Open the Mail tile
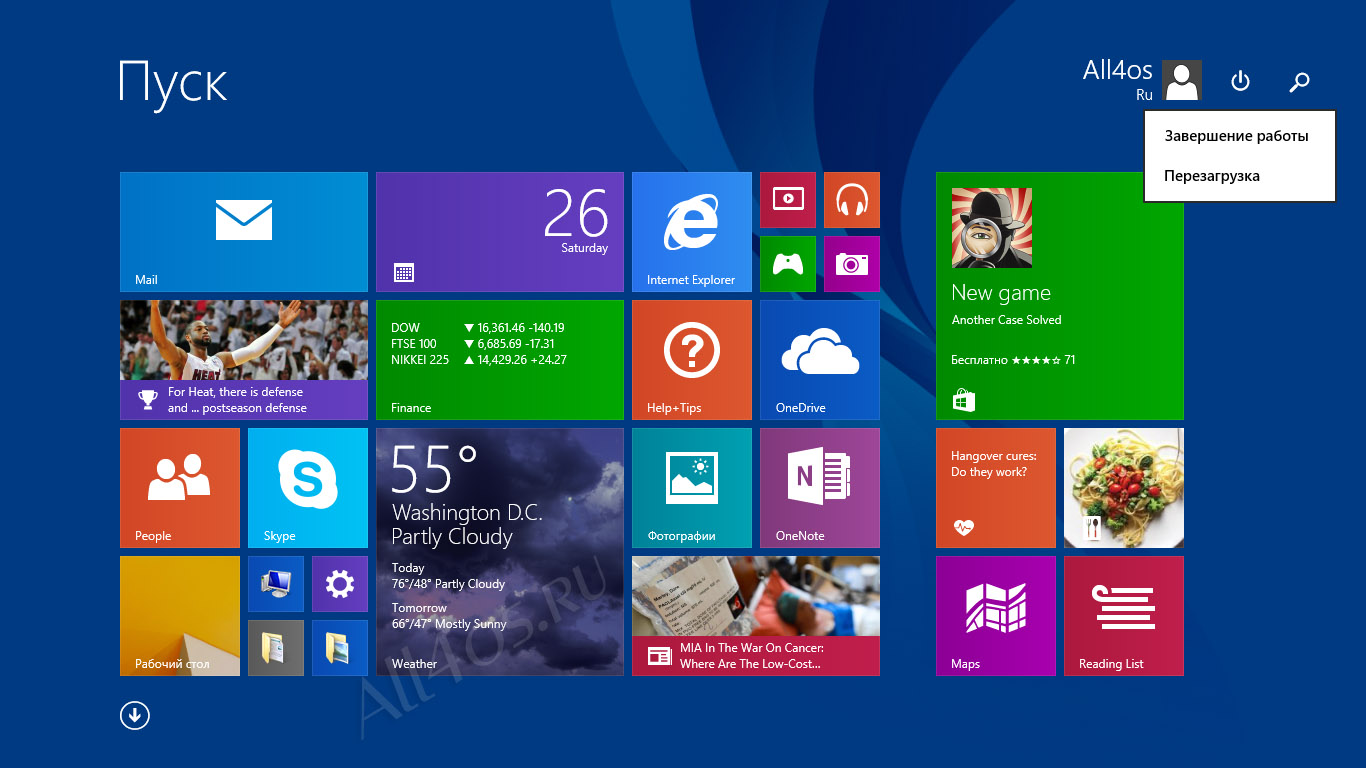Viewport: 1366px width, 768px height. coord(244,232)
